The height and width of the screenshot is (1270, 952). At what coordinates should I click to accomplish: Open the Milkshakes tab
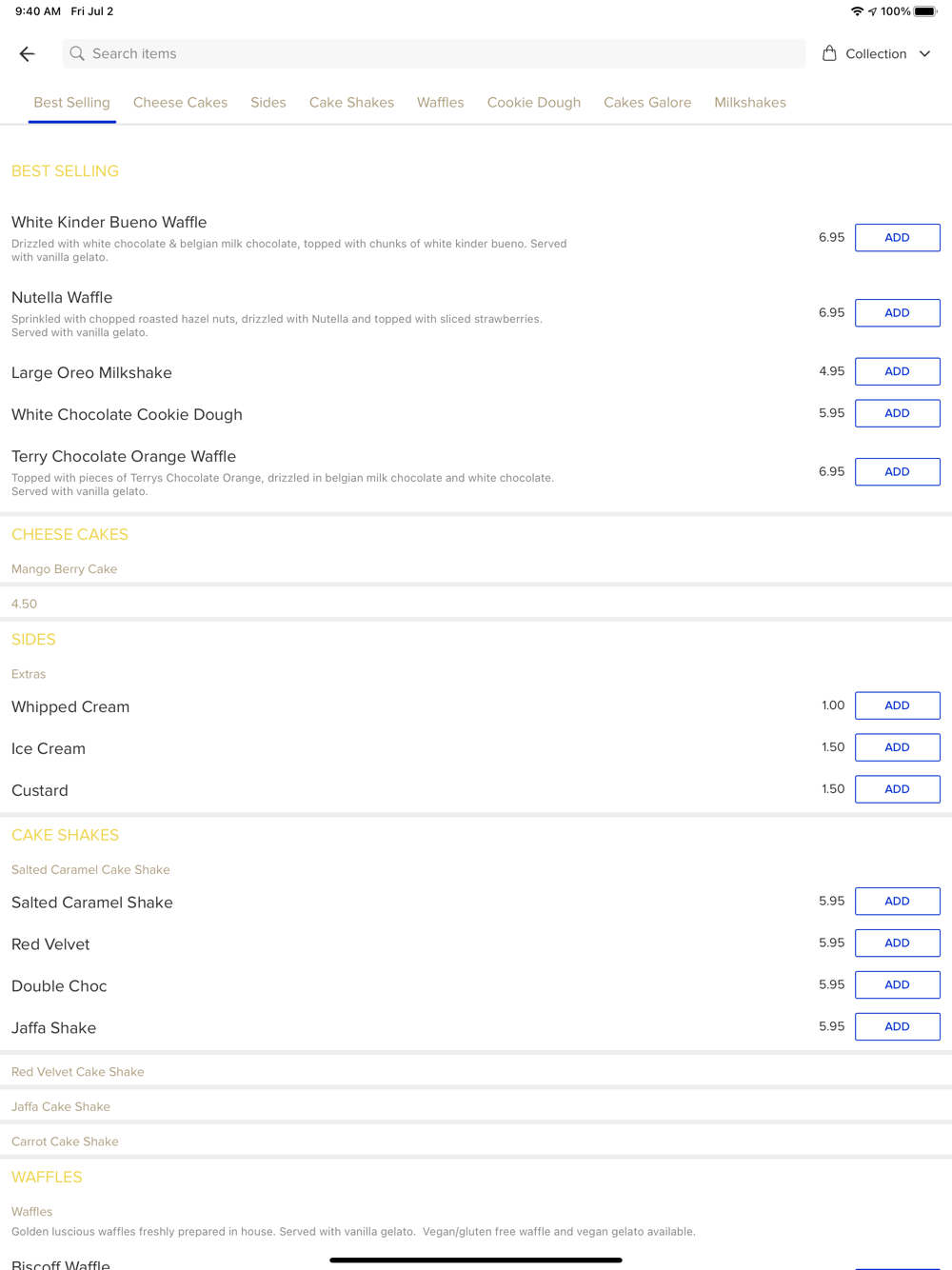[750, 102]
